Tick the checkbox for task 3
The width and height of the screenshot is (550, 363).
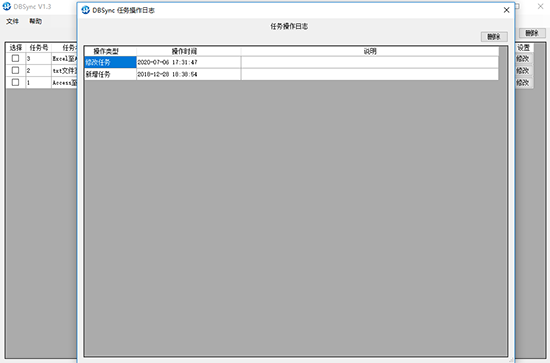[x=15, y=58]
